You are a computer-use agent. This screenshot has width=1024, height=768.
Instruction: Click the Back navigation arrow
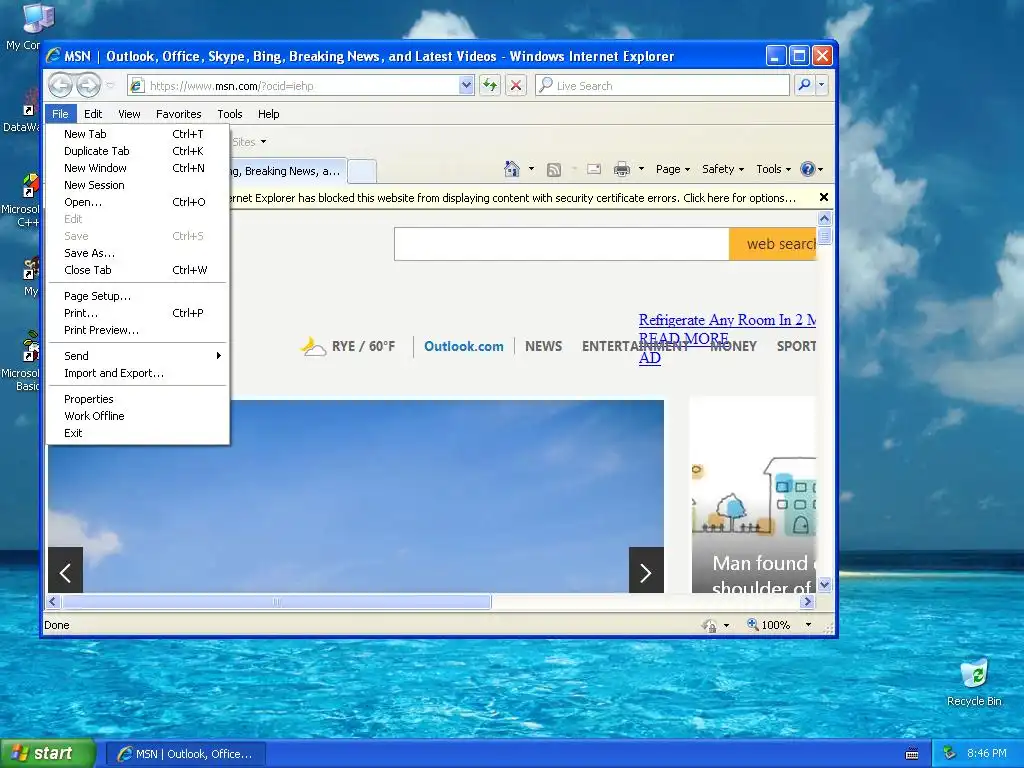pyautogui.click(x=61, y=85)
